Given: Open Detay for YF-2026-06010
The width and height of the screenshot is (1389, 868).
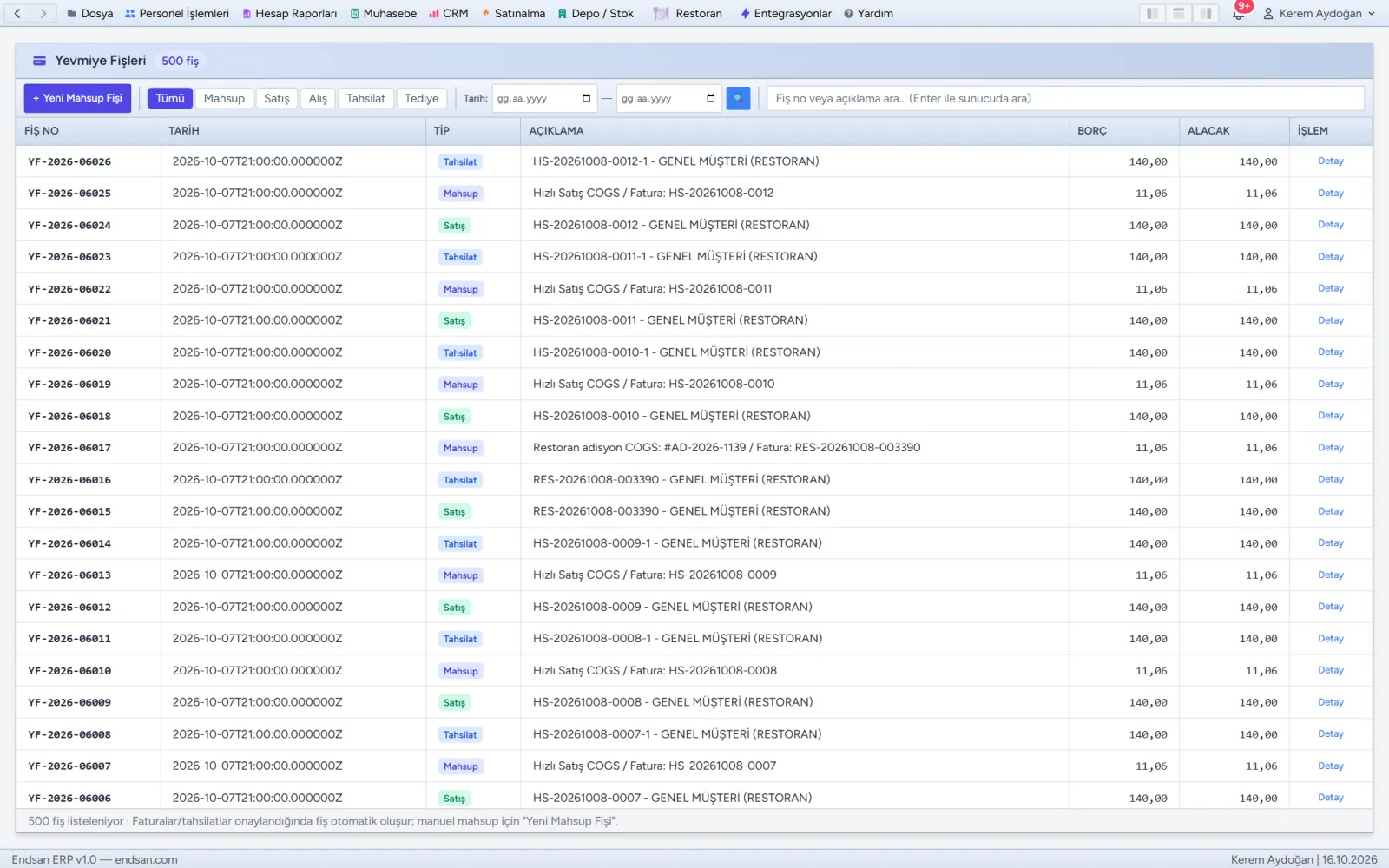Looking at the screenshot, I should coord(1330,670).
